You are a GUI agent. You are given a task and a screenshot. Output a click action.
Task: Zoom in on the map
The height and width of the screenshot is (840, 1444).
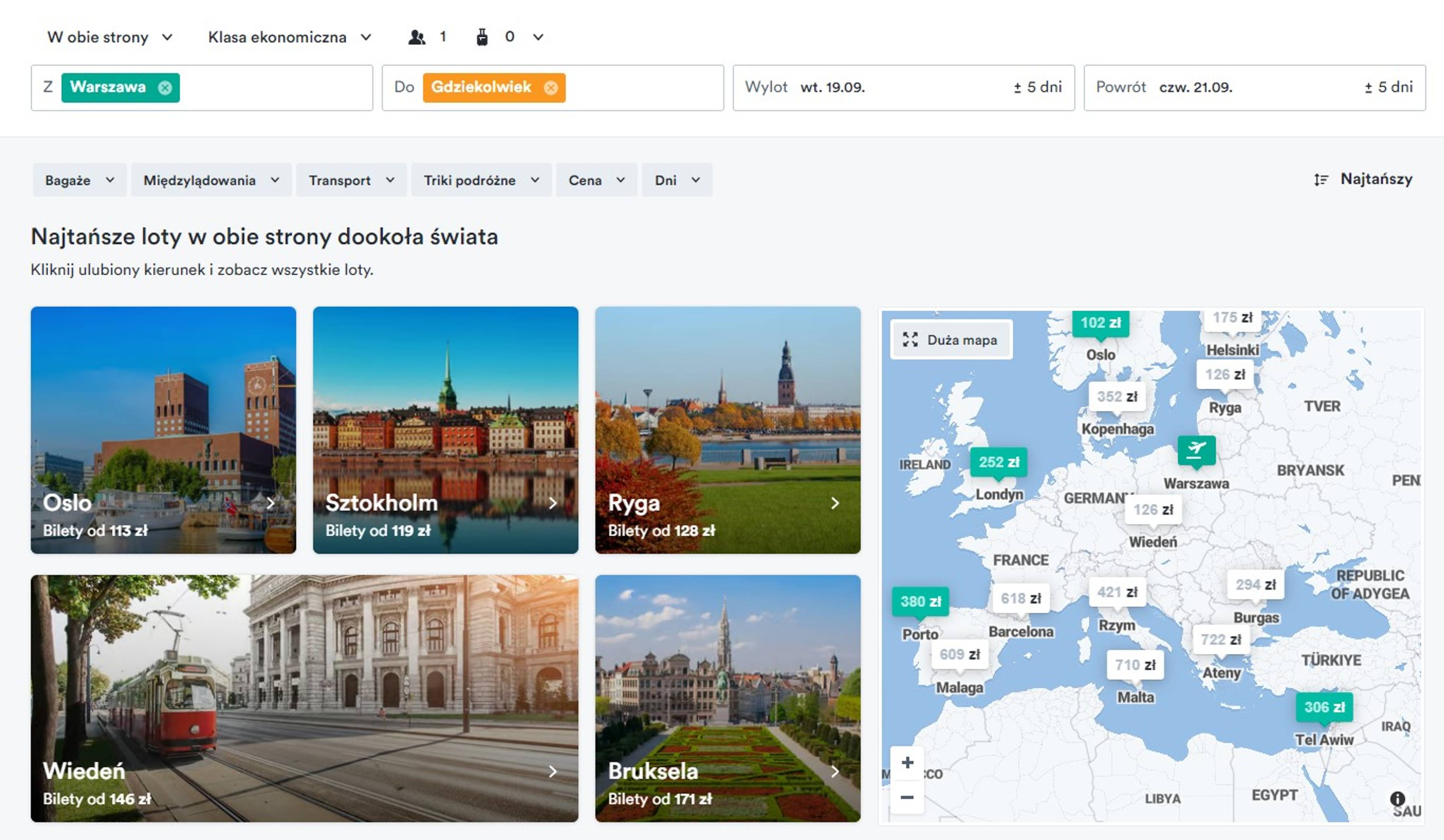click(x=907, y=762)
